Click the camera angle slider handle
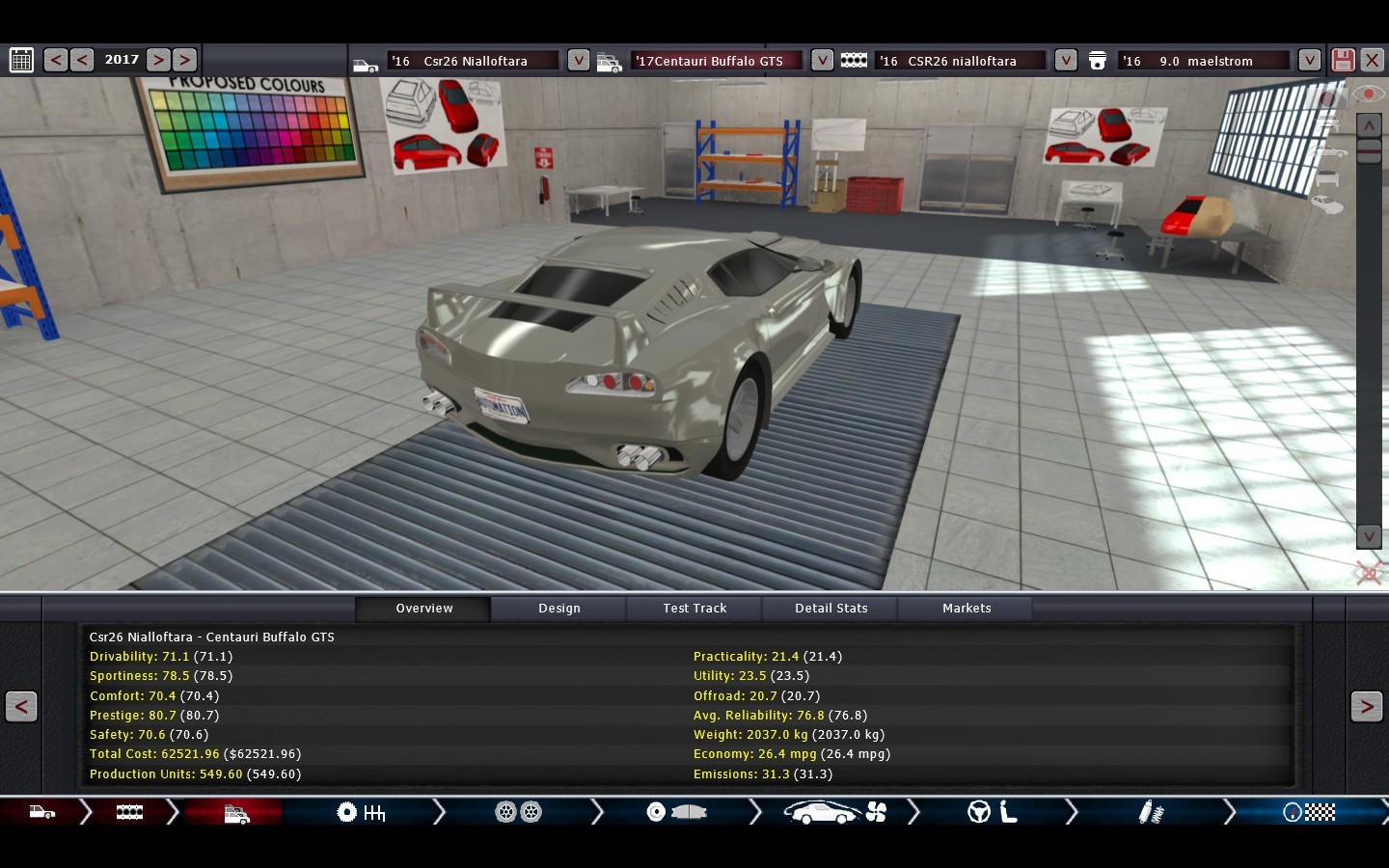This screenshot has height=868, width=1389. pos(1369,150)
